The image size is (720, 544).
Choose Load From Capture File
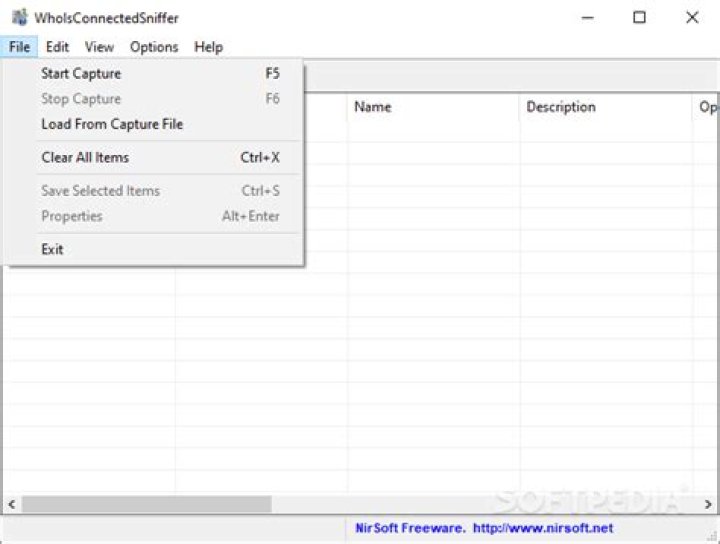coord(112,124)
